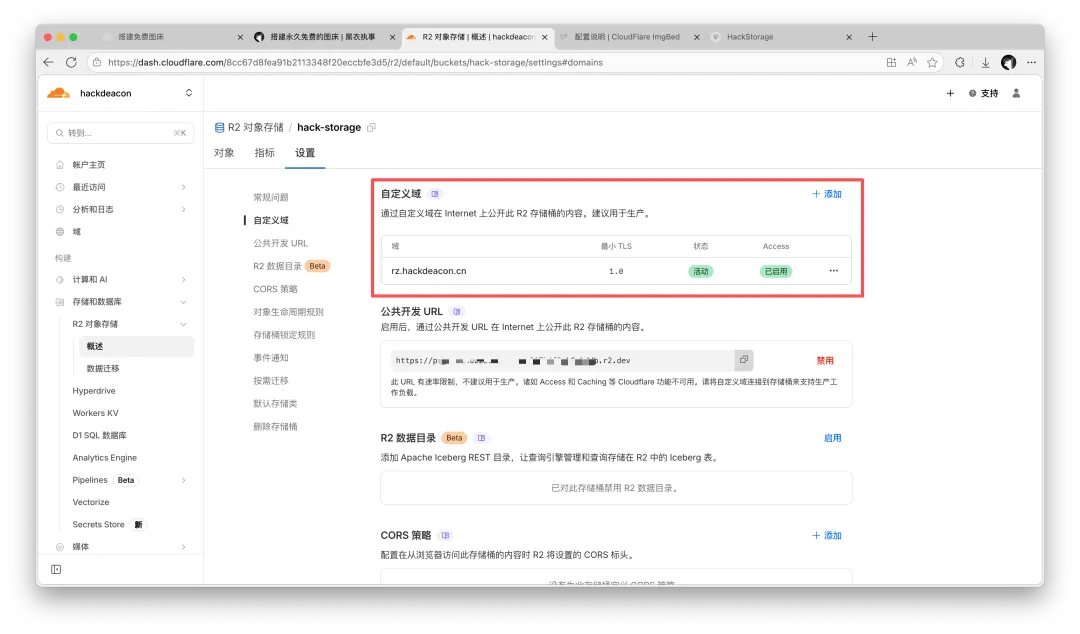The width and height of the screenshot is (1080, 634).
Task: Open browser downloads icon
Action: click(x=986, y=62)
